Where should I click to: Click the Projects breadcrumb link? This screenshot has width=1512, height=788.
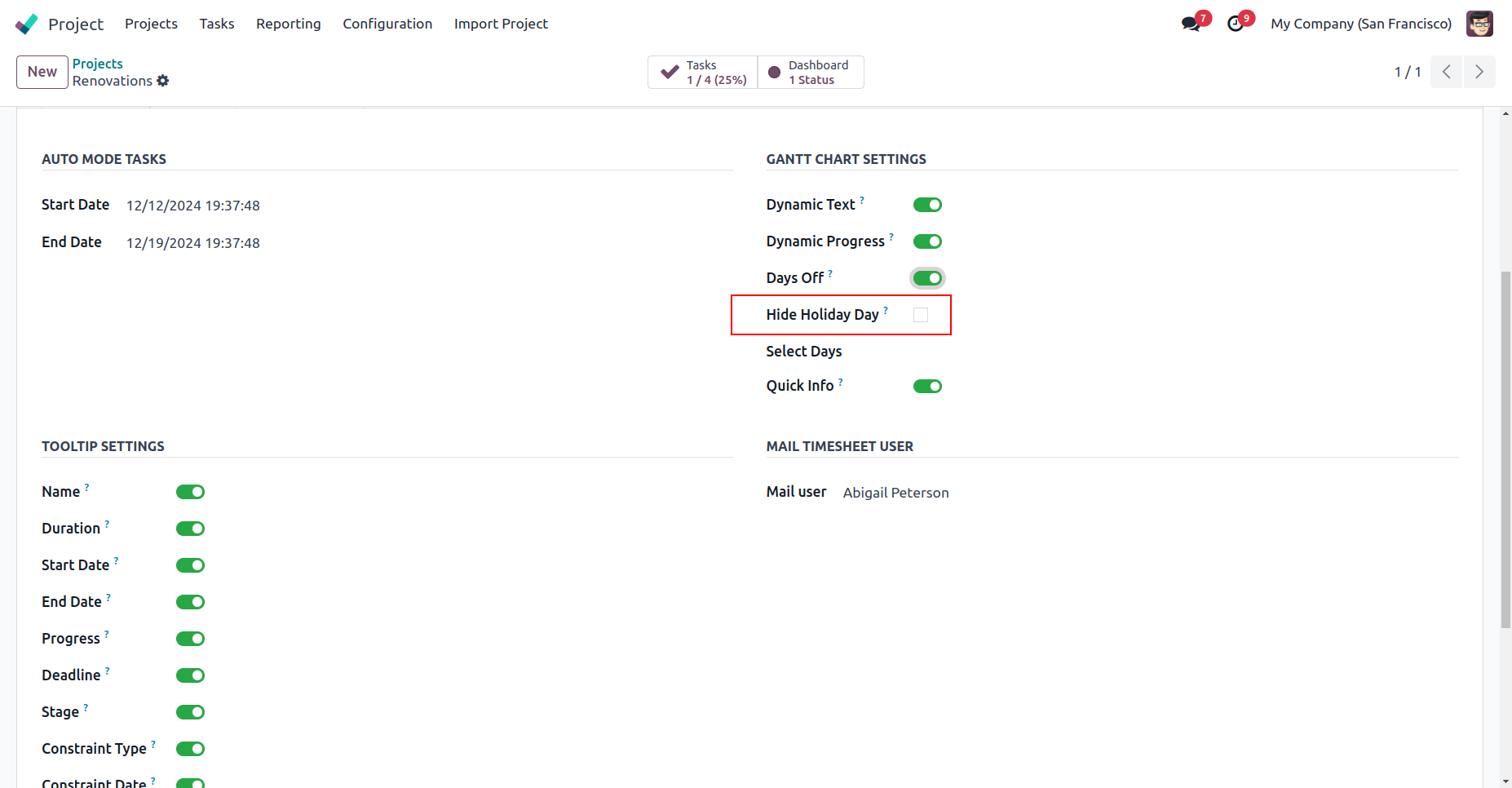97,64
